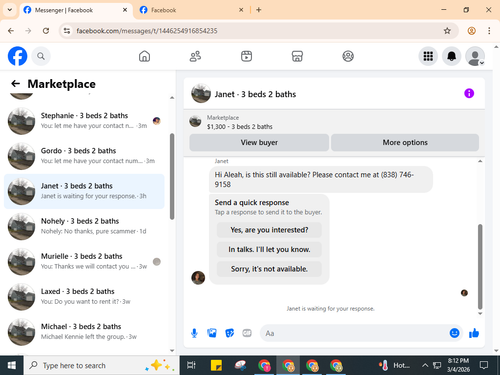The height and width of the screenshot is (375, 500).
Task: Open Task View on taskbar
Action: pyautogui.click(x=191, y=365)
